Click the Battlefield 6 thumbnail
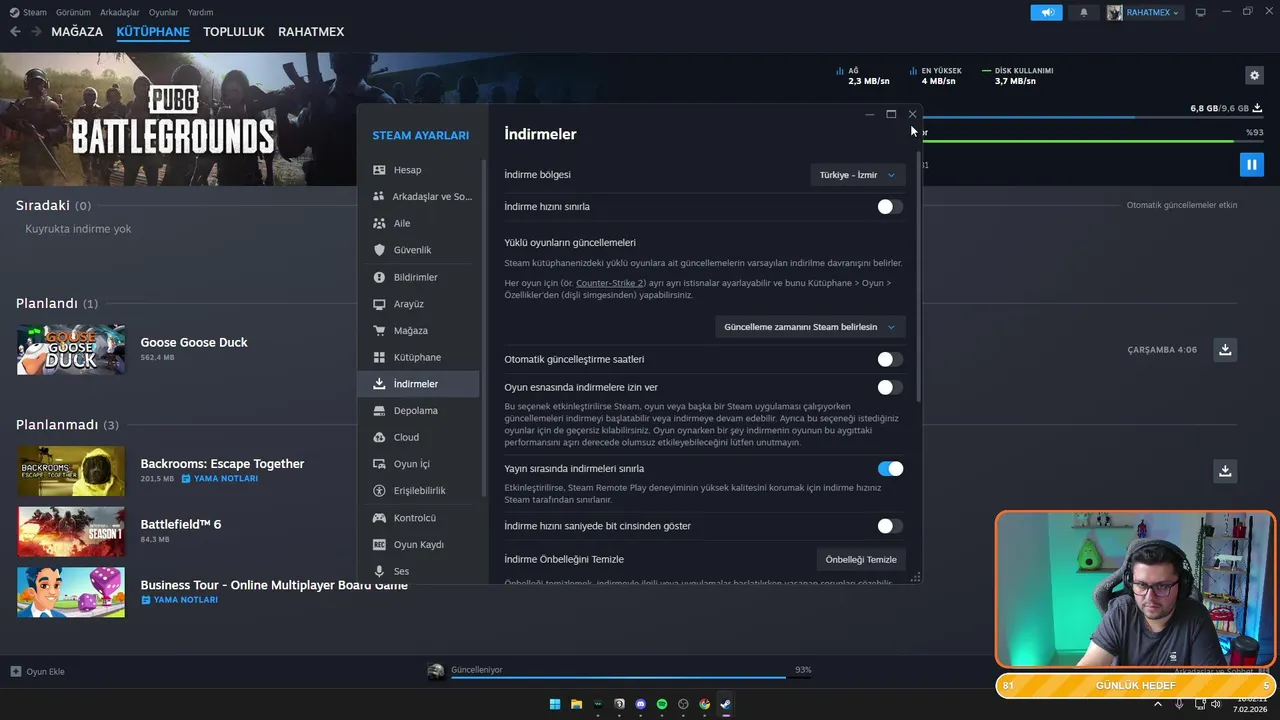The image size is (1280, 720). click(x=71, y=532)
